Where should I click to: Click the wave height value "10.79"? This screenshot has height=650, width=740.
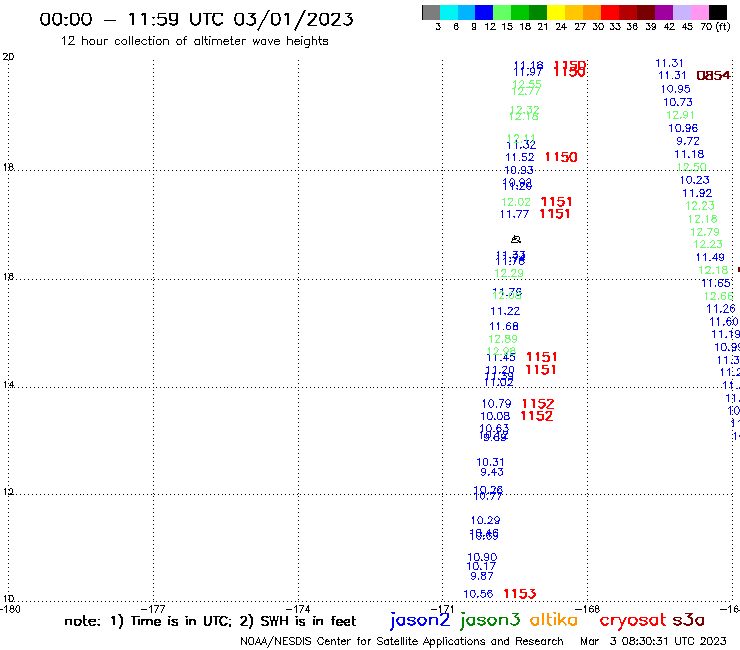496,404
